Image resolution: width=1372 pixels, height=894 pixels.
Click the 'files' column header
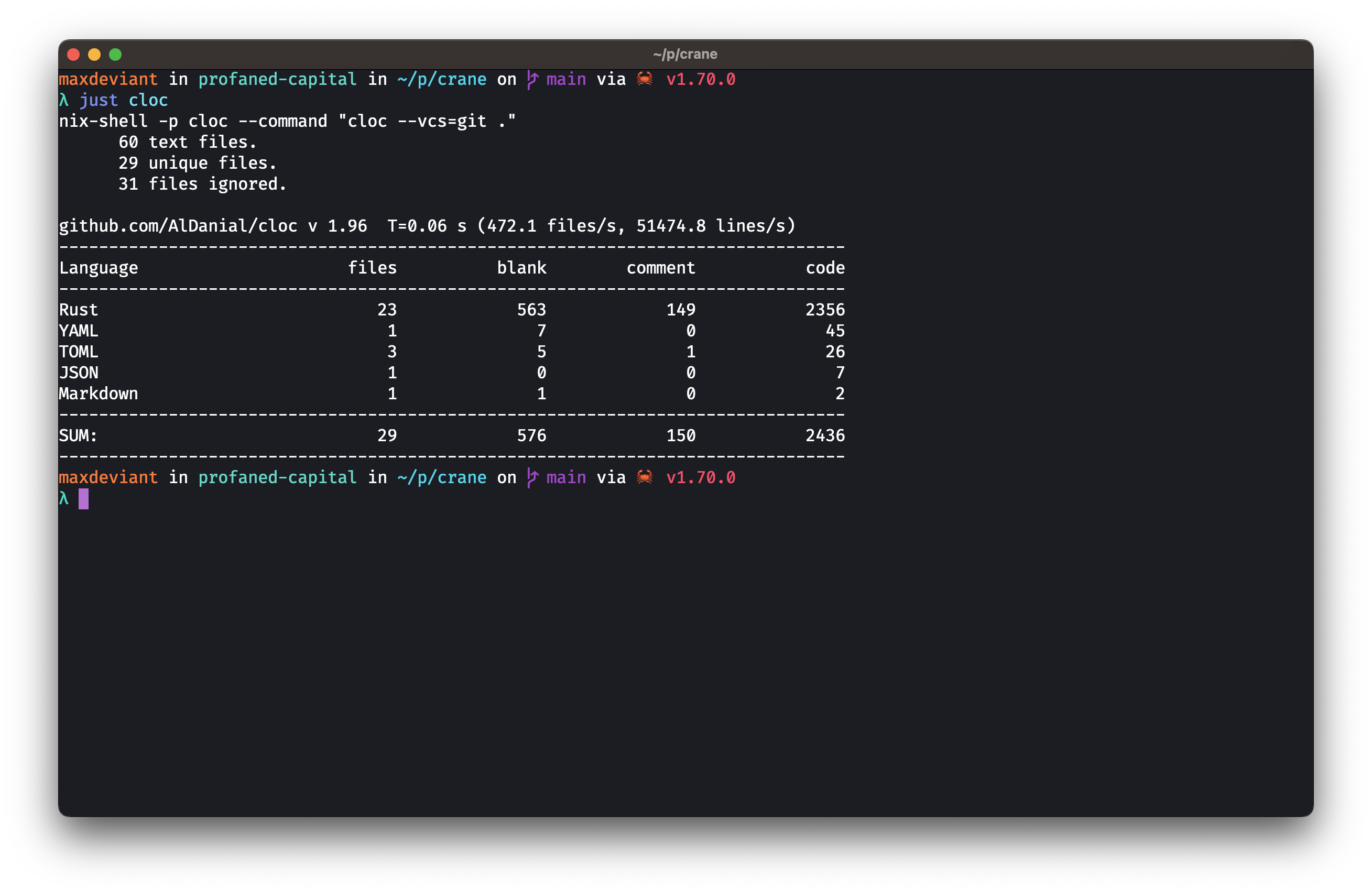[373, 267]
